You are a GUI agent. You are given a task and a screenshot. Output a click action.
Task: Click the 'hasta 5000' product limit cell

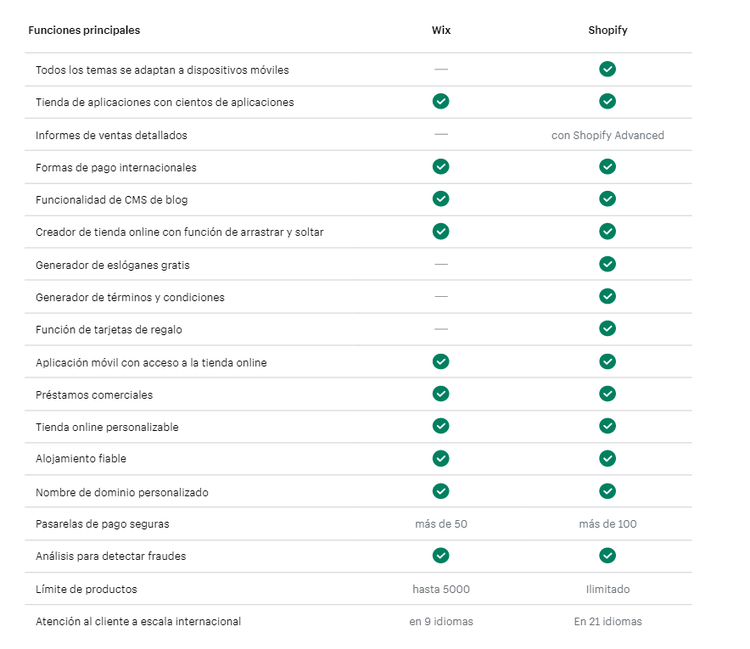(441, 589)
